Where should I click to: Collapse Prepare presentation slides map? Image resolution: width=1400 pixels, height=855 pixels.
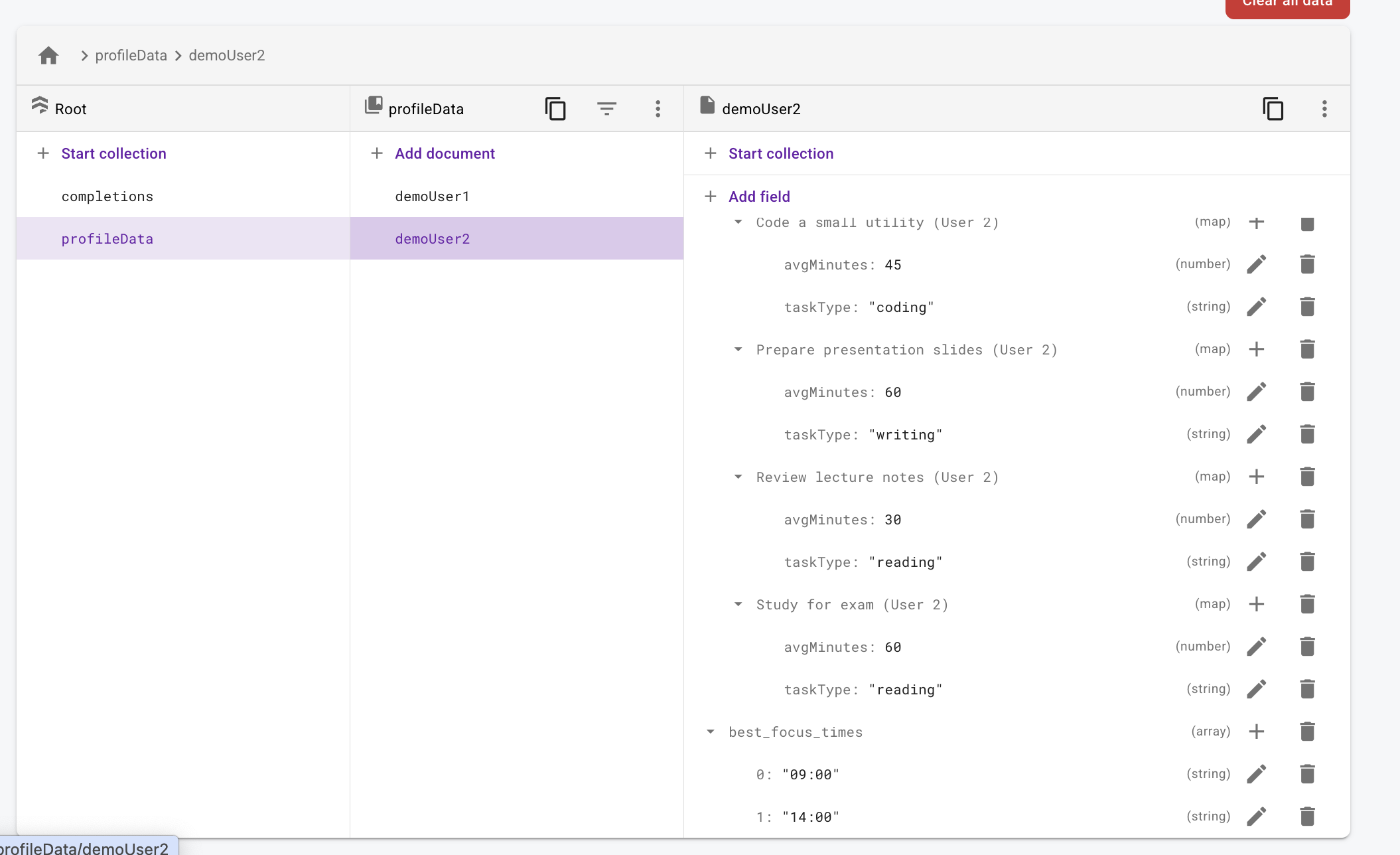click(x=738, y=350)
